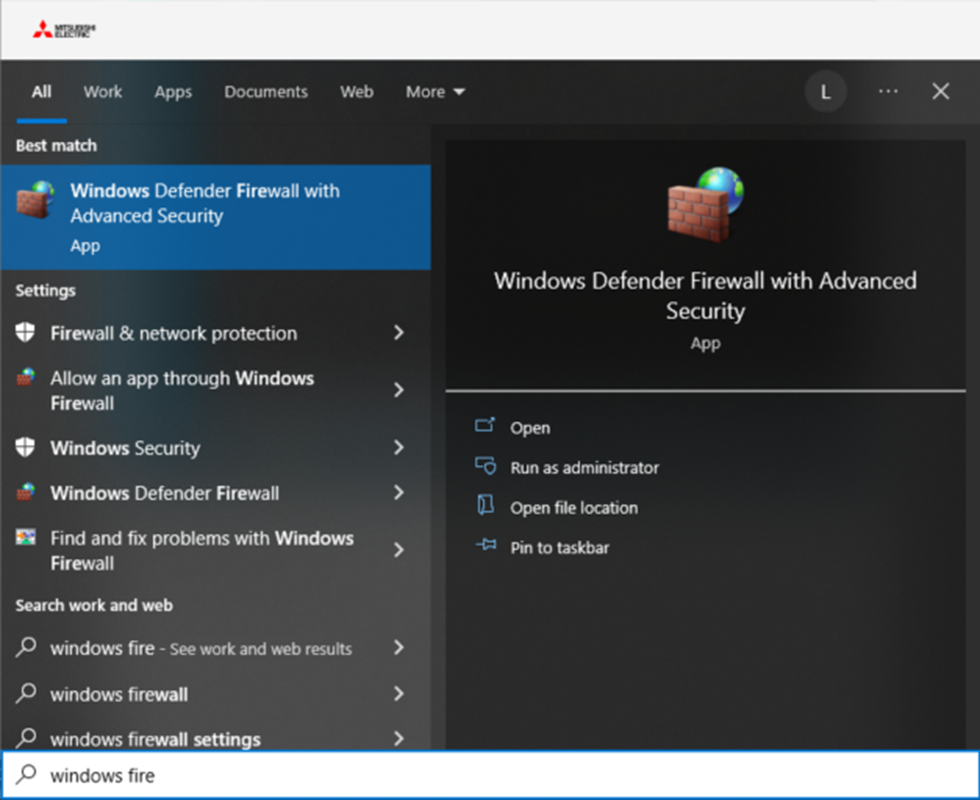Click the large firewall icon in preview pane
This screenshot has width=980, height=800.
click(706, 204)
